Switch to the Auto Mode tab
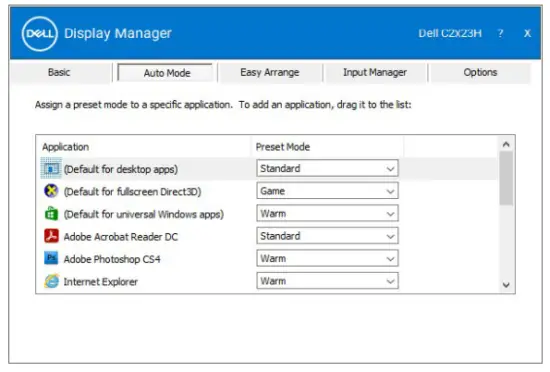 (165, 73)
